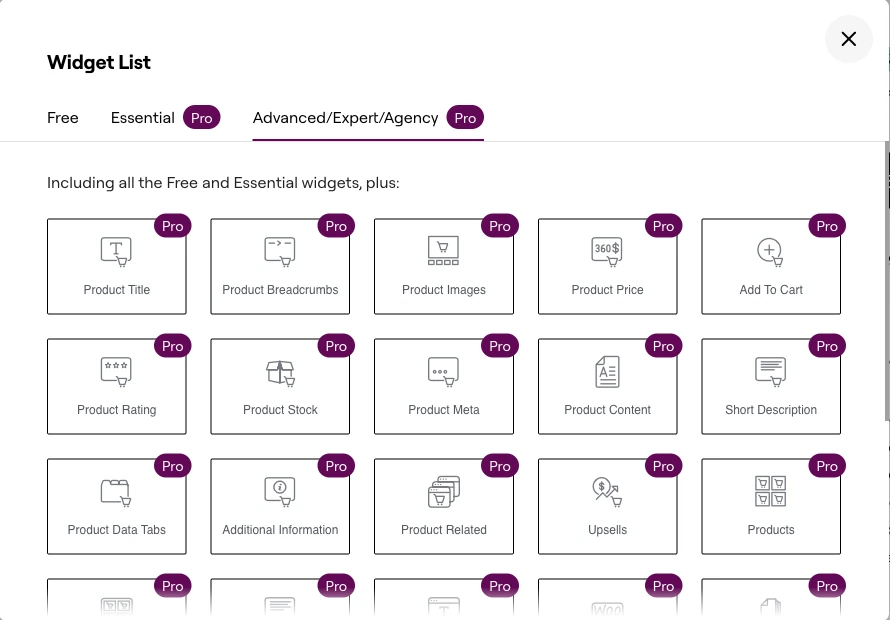The width and height of the screenshot is (890, 620).
Task: Choose the Product Price widget icon
Action: coord(607,252)
